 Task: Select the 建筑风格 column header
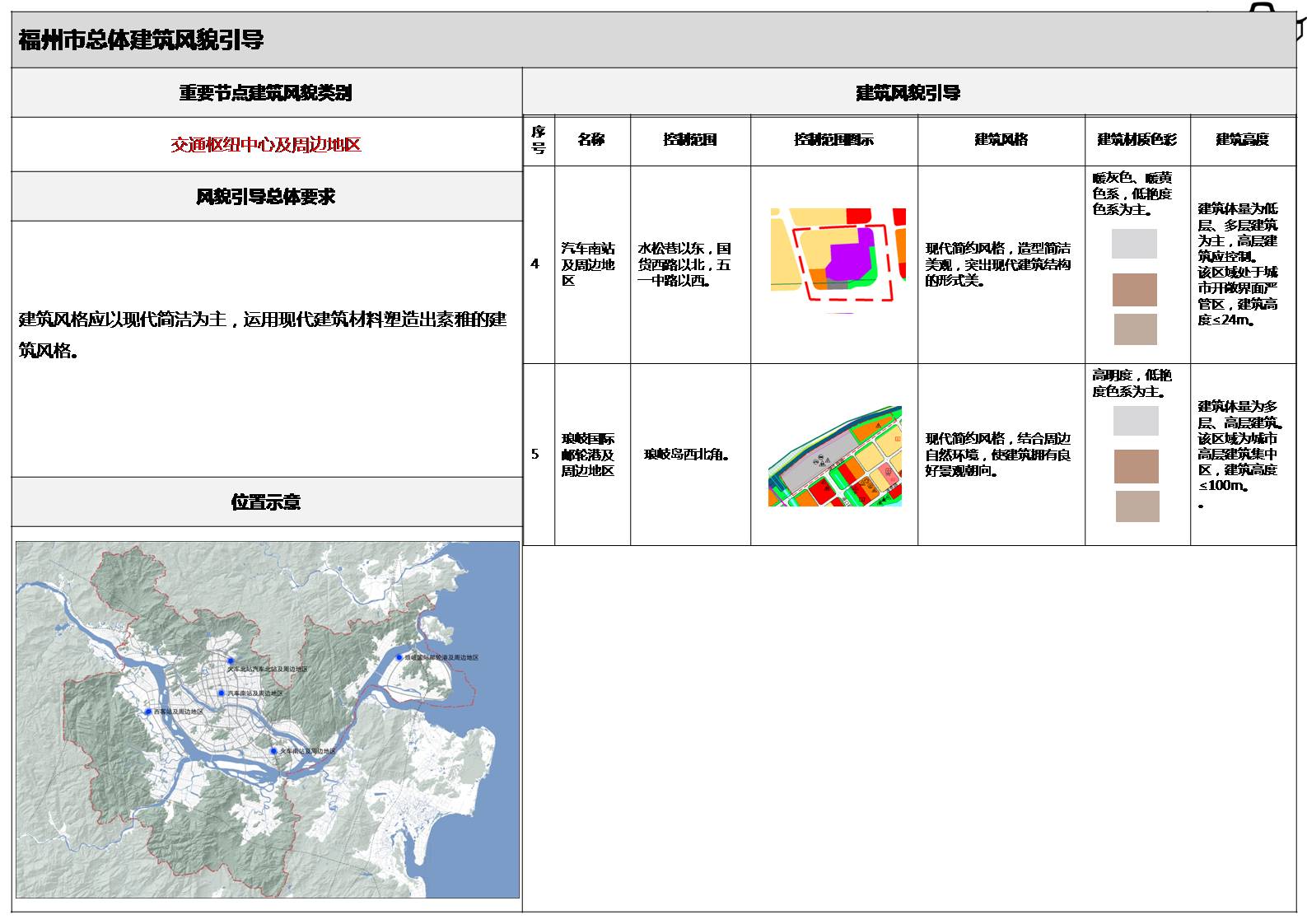coord(1001,140)
